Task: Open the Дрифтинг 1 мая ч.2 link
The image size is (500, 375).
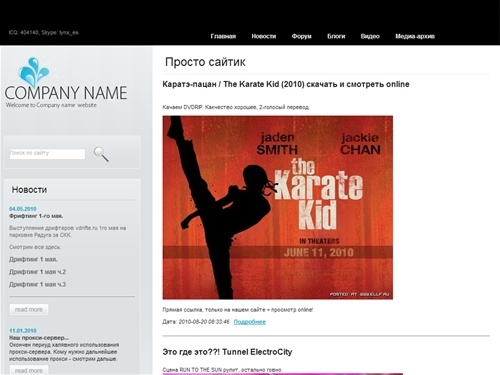Action: pyautogui.click(x=37, y=272)
